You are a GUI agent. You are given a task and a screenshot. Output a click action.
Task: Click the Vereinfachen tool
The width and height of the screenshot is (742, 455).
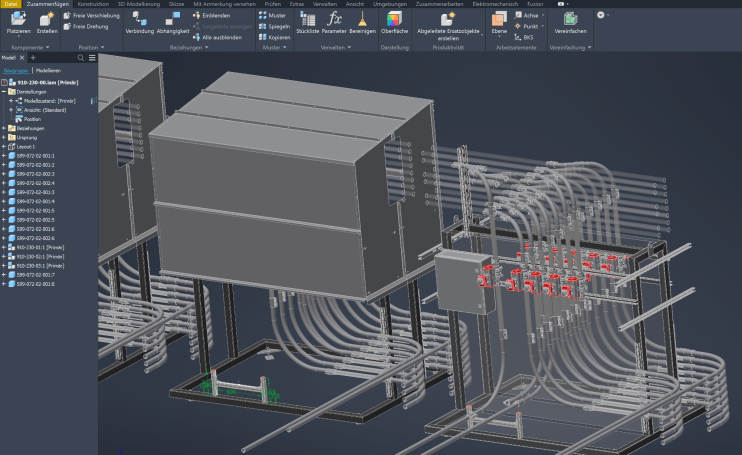570,23
